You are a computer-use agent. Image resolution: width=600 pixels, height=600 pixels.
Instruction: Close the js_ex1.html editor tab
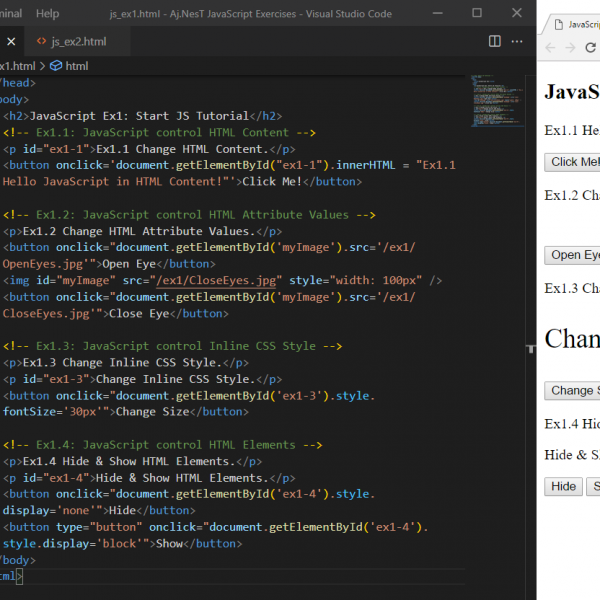click(x=11, y=41)
